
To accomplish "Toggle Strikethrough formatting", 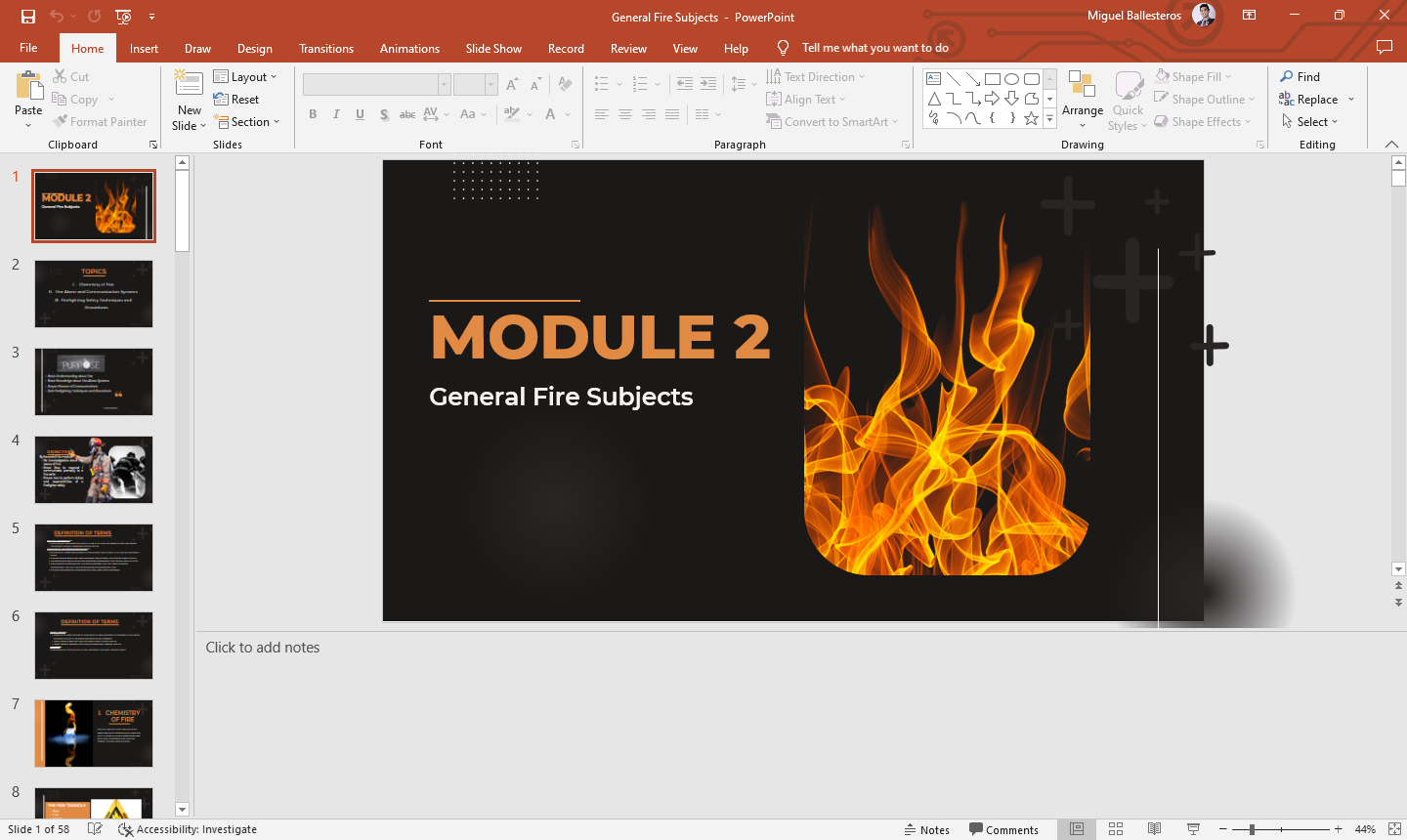I will tap(407, 114).
